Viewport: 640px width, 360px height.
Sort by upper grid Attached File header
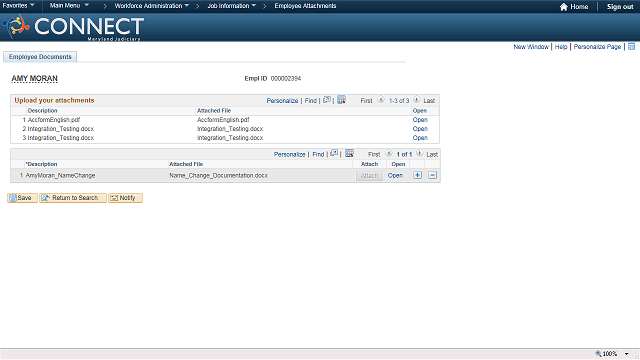coord(214,111)
